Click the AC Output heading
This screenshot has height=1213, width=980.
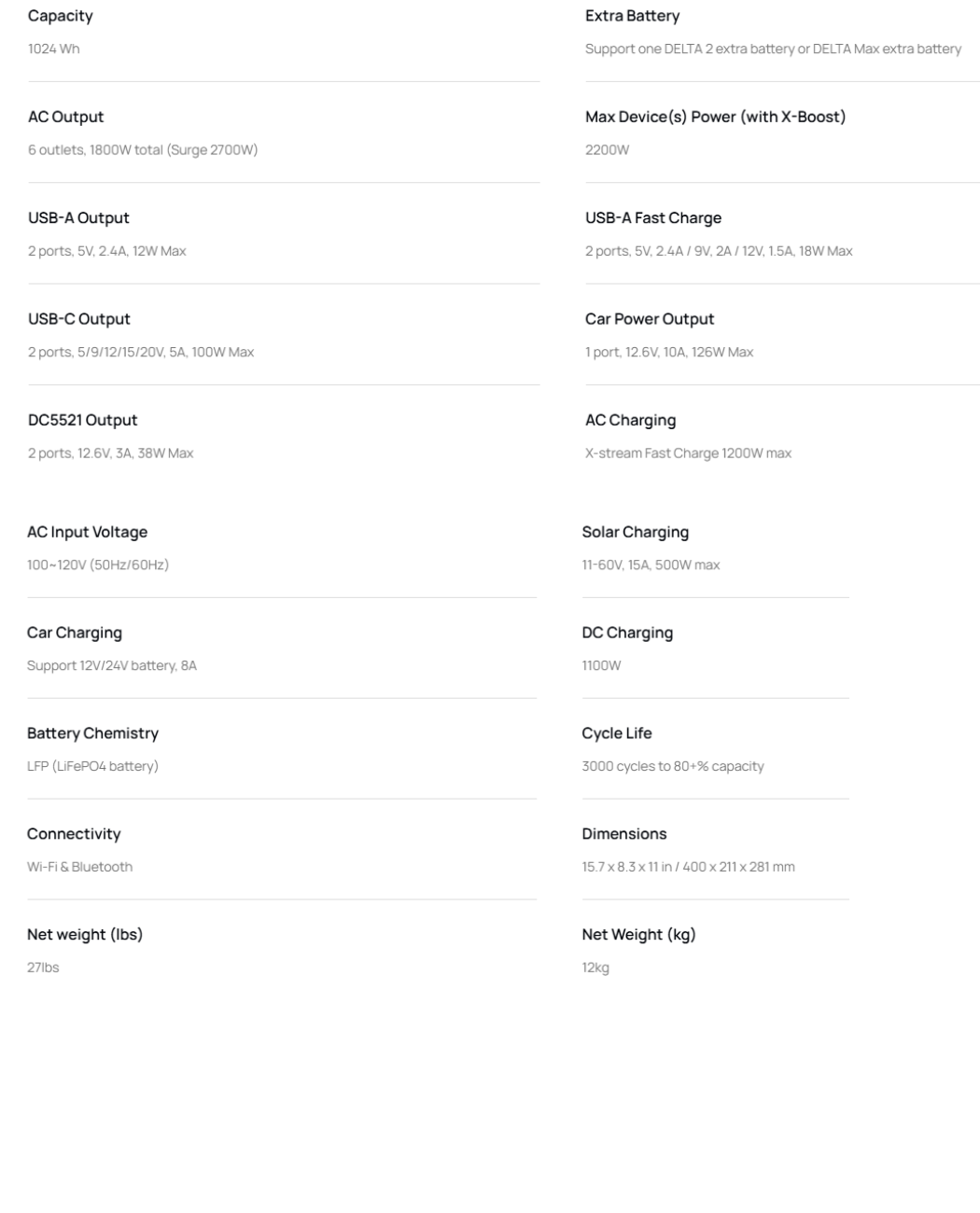pos(65,117)
